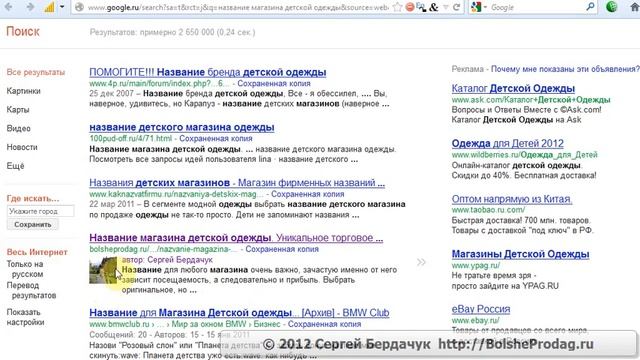Open the address bar history dropdown arrow
Image resolution: width=640 pixels, height=360 pixels.
446,7
